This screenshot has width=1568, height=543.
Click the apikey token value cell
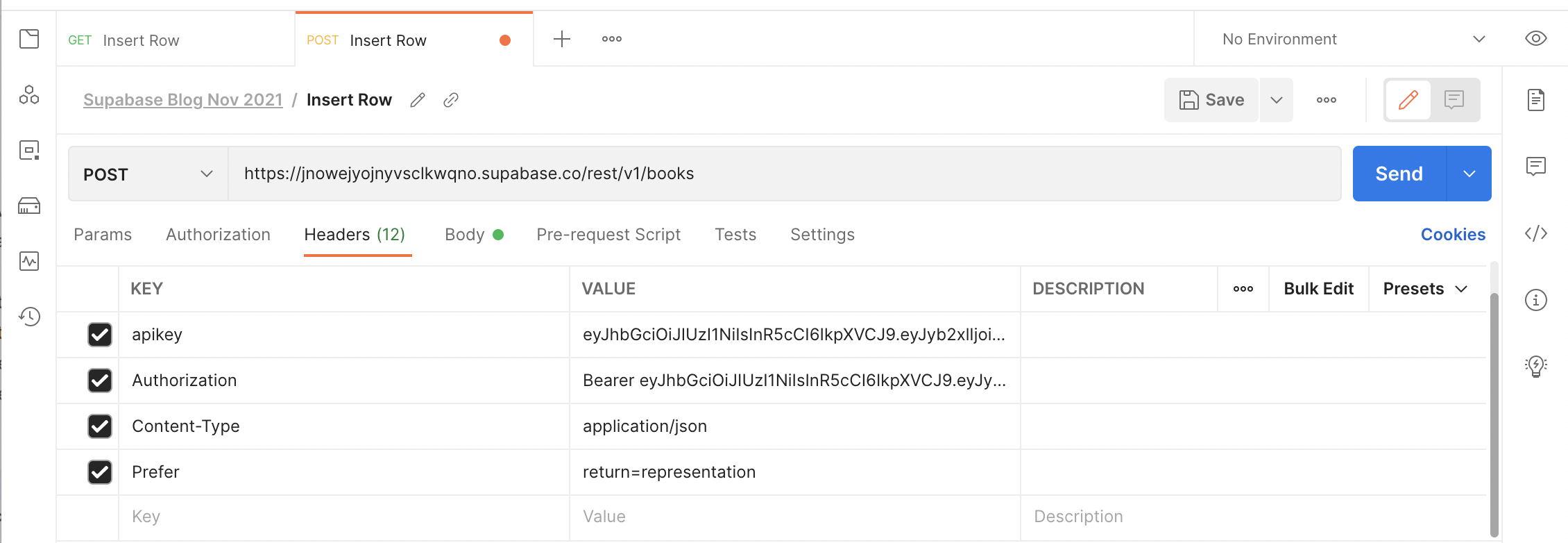[x=795, y=335]
